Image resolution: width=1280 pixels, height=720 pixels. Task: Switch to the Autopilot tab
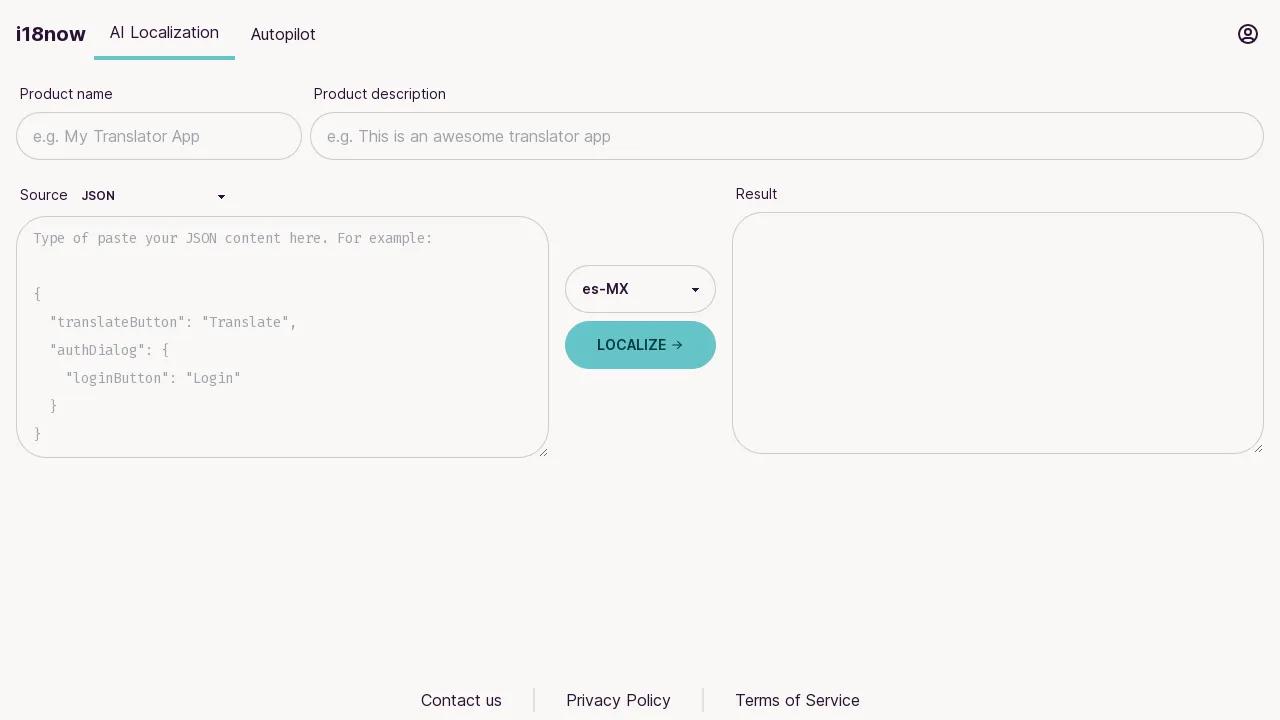click(283, 34)
